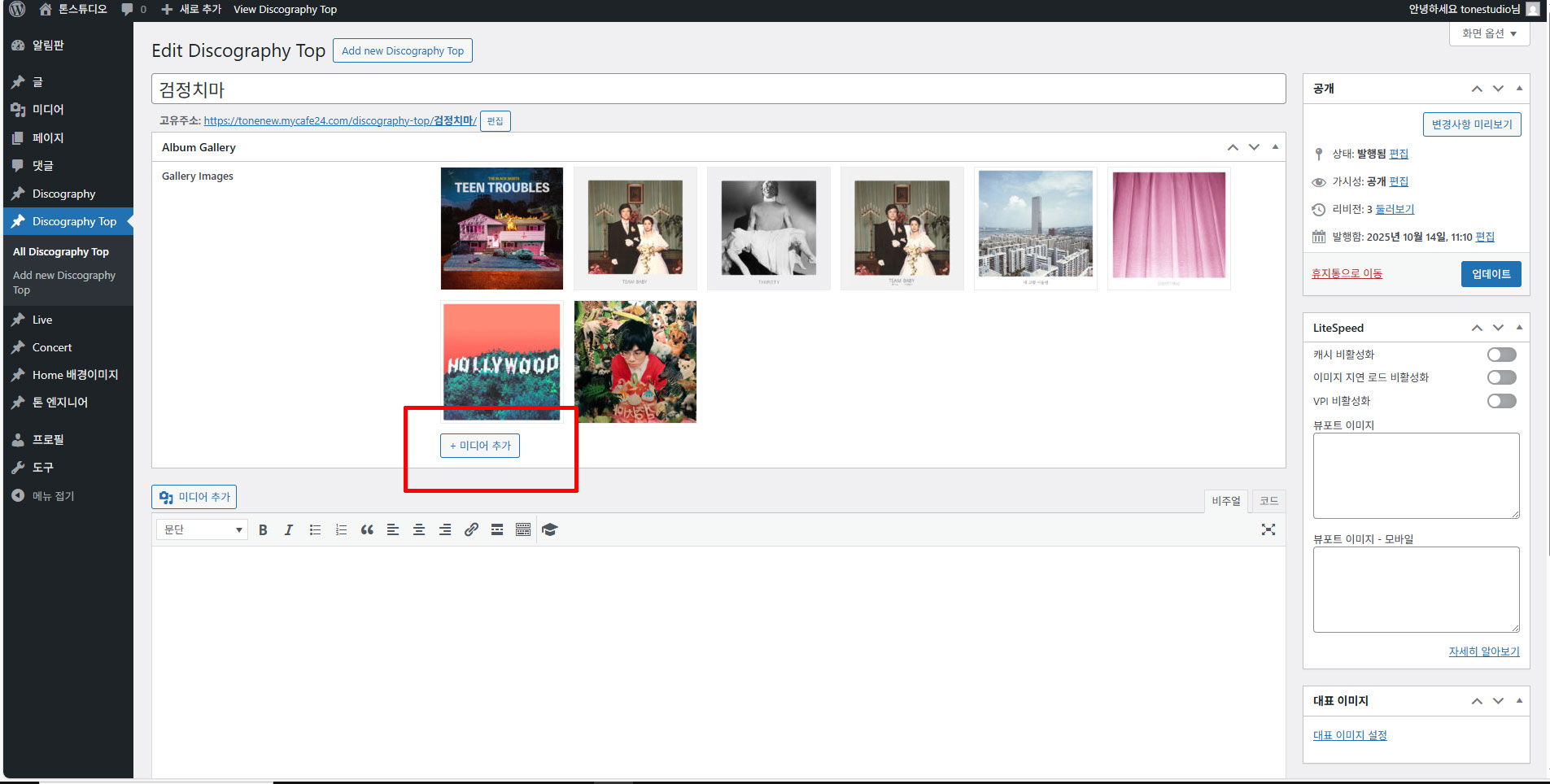The image size is (1550, 784).
Task: Select the TEEN TROUBLES gallery thumbnail
Action: point(502,229)
